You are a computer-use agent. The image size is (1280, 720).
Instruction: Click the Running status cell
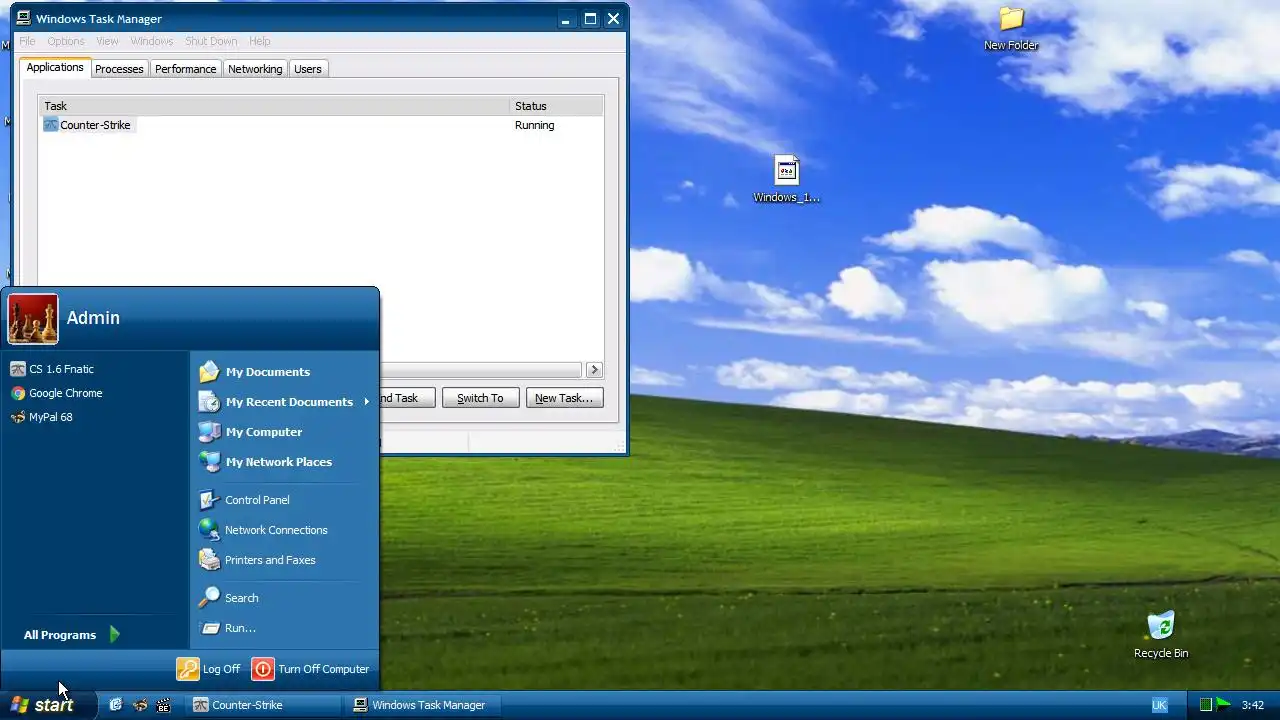(x=534, y=125)
